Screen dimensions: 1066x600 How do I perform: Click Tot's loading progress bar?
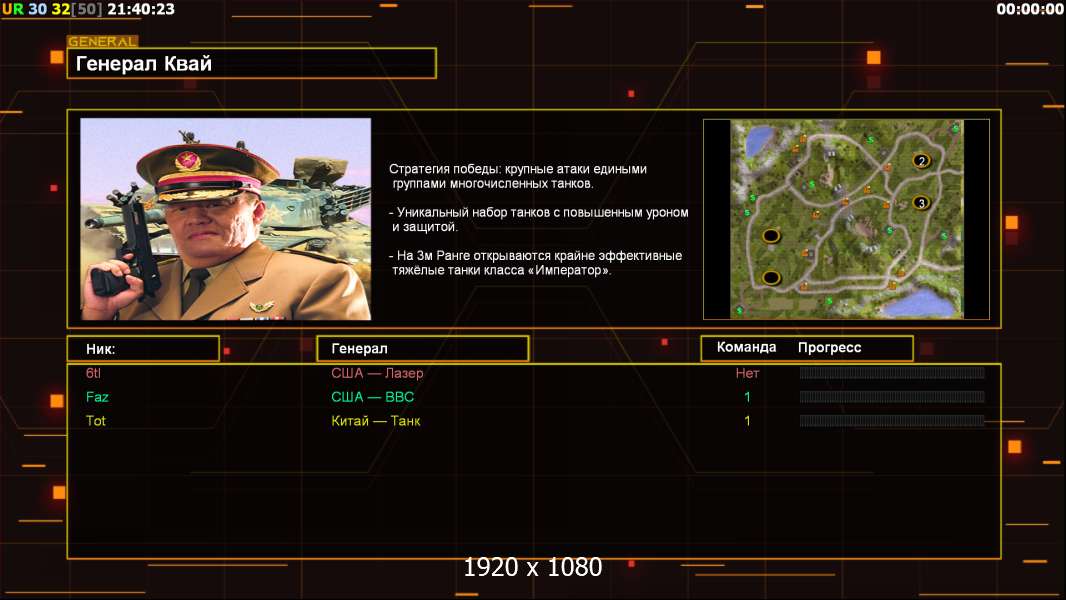coord(892,421)
